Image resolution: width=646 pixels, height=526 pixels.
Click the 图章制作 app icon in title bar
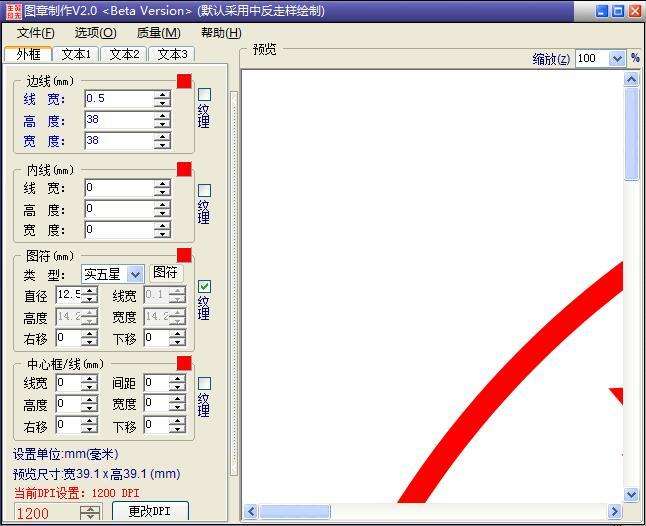[x=14, y=11]
